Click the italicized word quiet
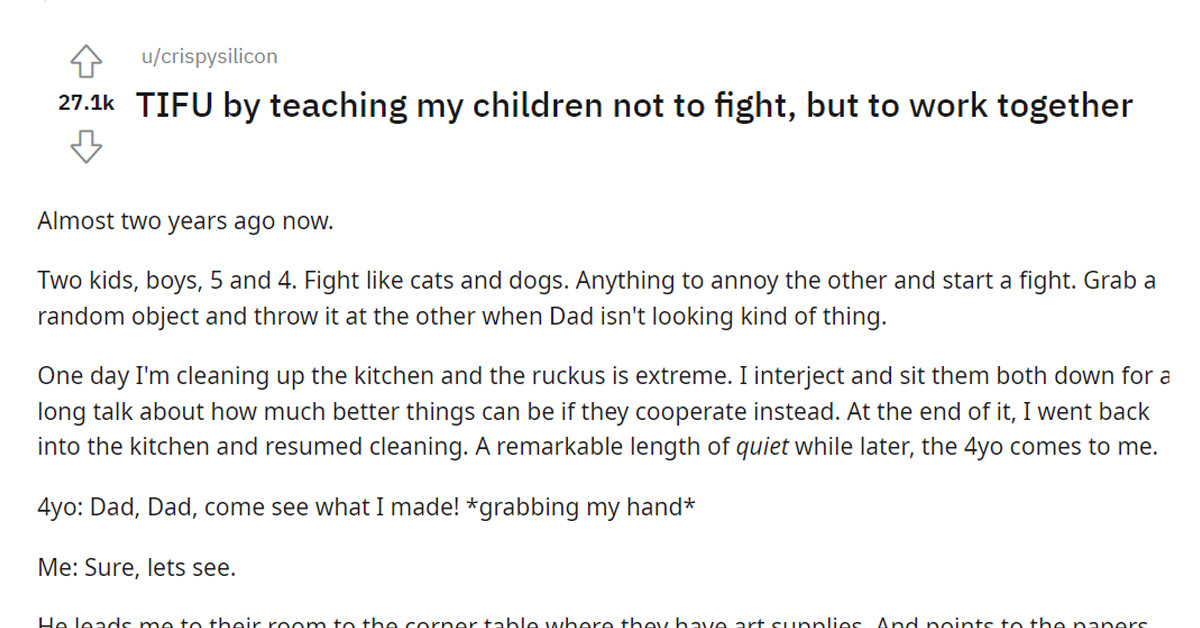 click(762, 446)
